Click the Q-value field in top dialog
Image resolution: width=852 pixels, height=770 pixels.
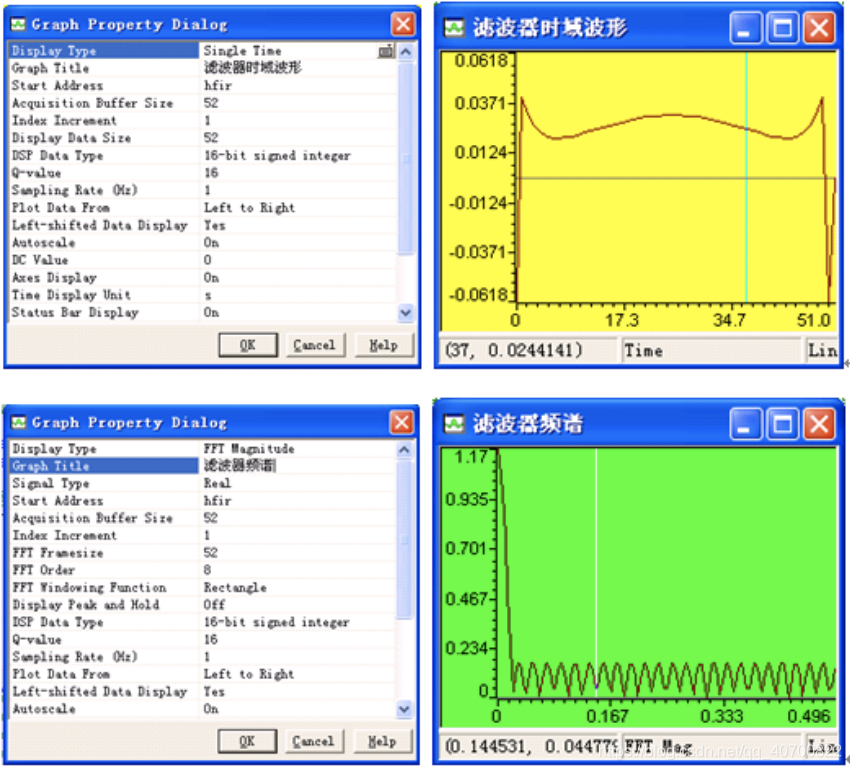click(298, 173)
